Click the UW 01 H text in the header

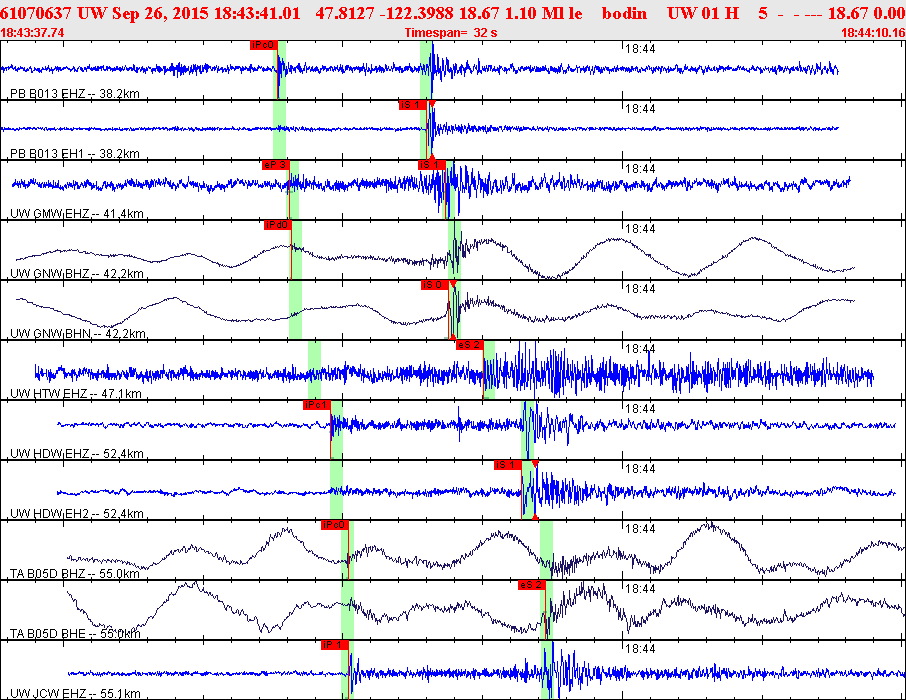point(703,13)
